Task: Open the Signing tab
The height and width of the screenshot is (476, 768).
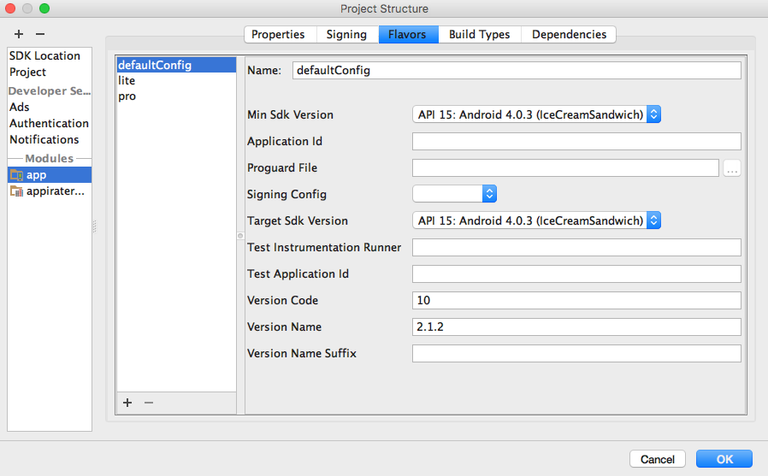Action: (x=346, y=34)
